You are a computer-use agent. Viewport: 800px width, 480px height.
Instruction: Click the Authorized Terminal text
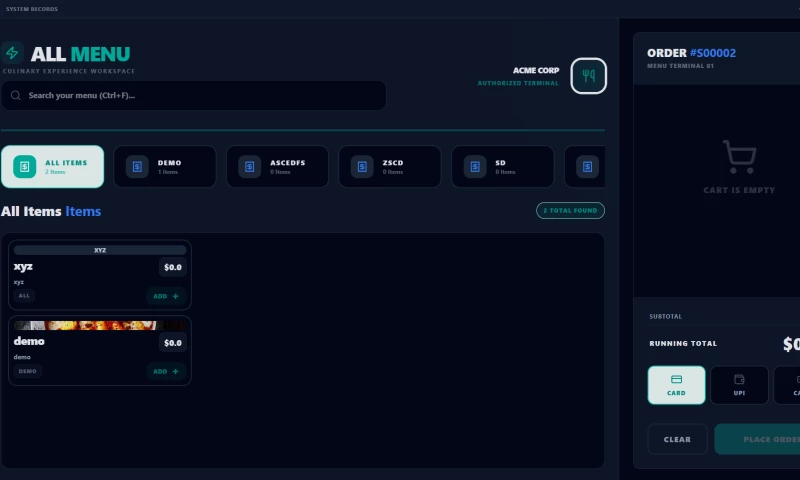click(x=518, y=83)
